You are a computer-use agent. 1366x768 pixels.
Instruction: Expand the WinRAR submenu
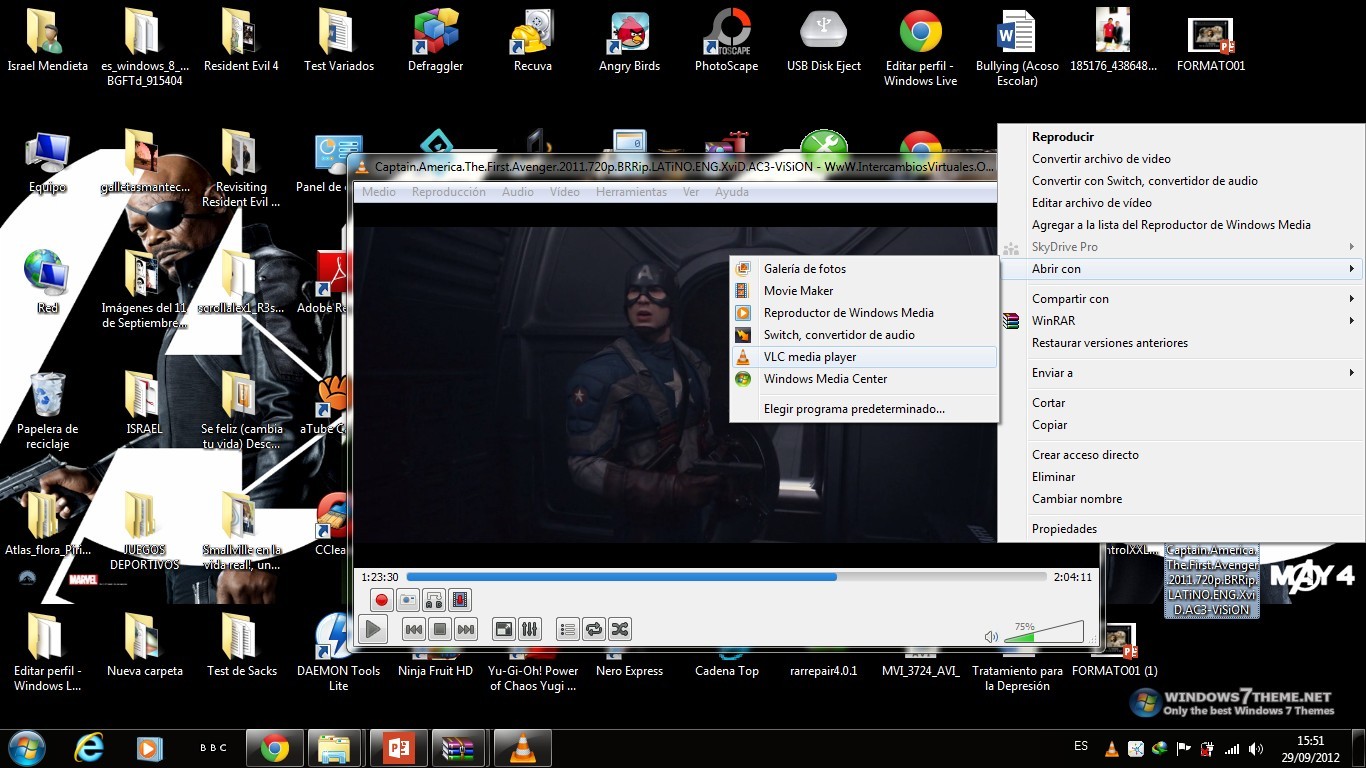1181,321
